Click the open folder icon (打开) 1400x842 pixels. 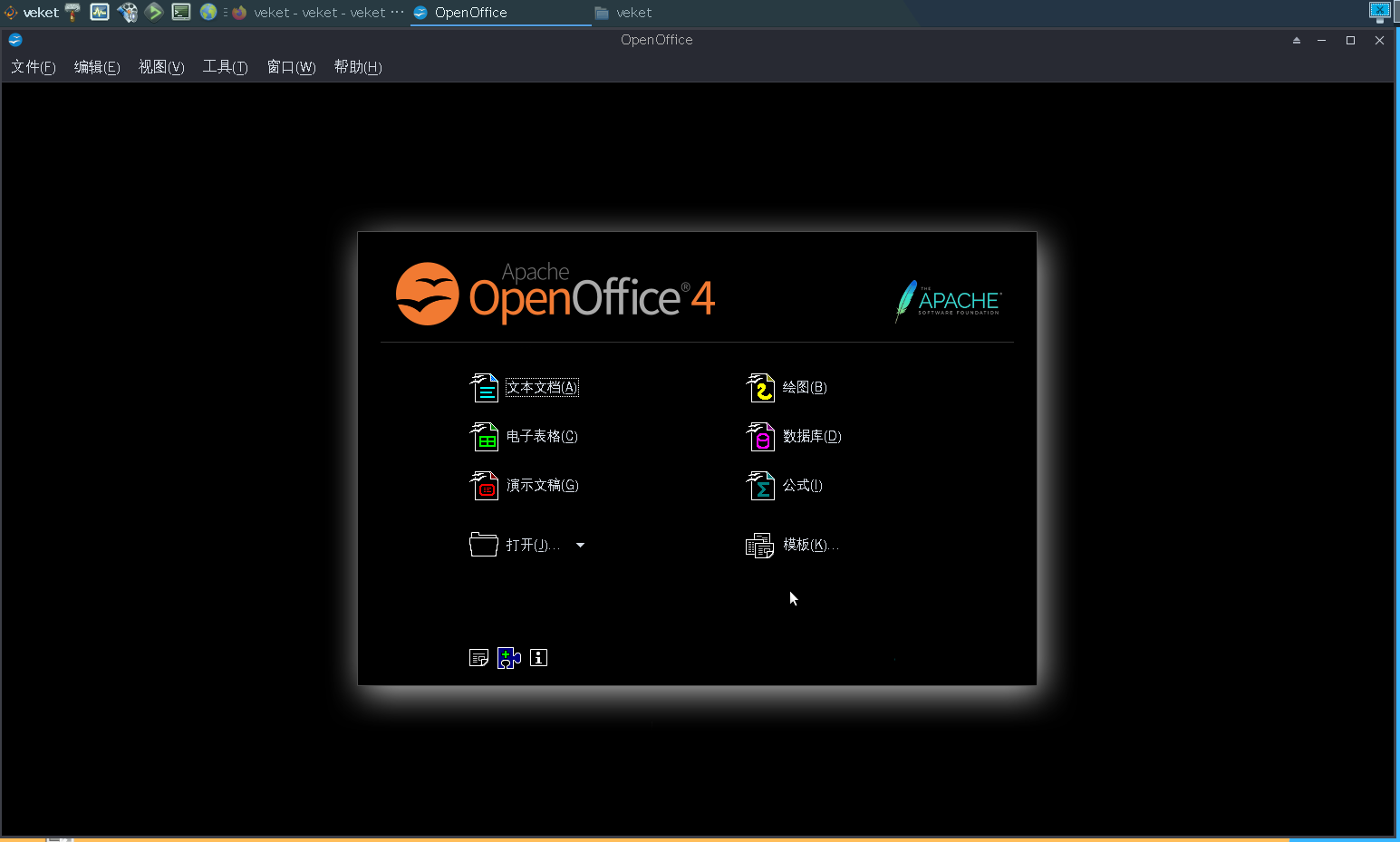pos(484,545)
